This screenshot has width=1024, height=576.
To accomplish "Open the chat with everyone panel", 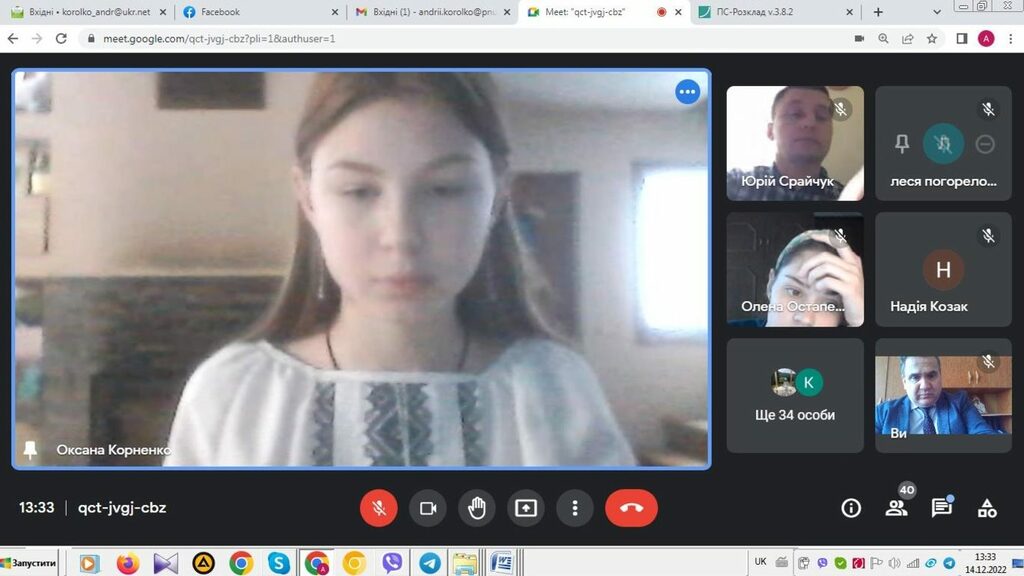I will (x=941, y=508).
